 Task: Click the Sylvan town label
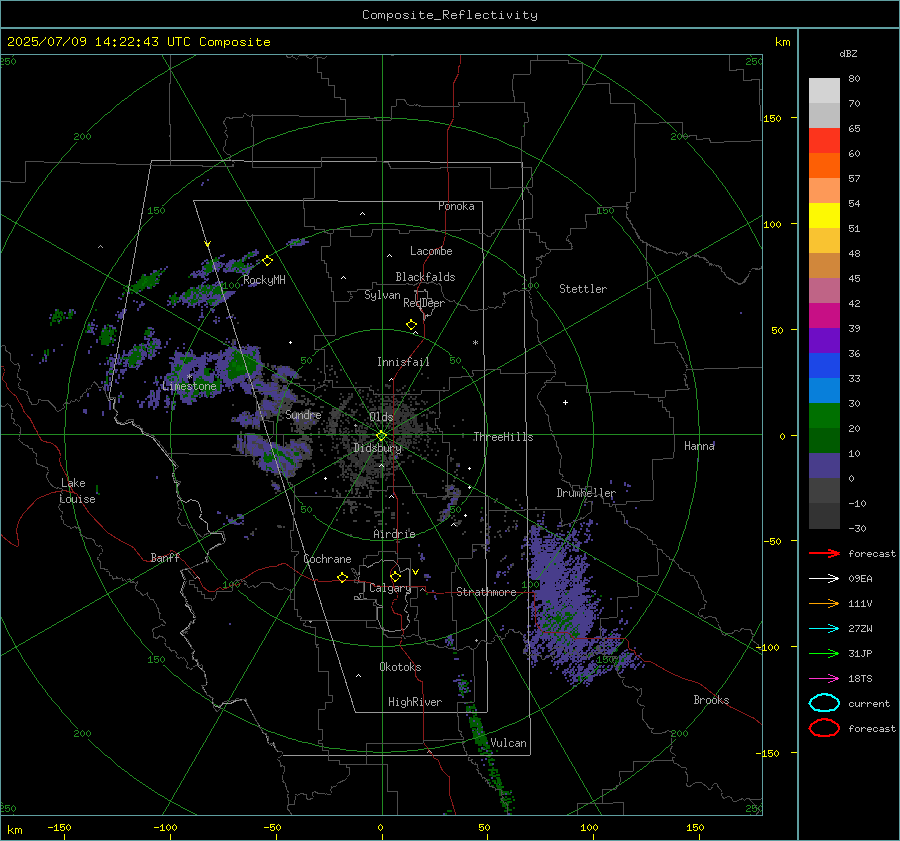coord(382,295)
